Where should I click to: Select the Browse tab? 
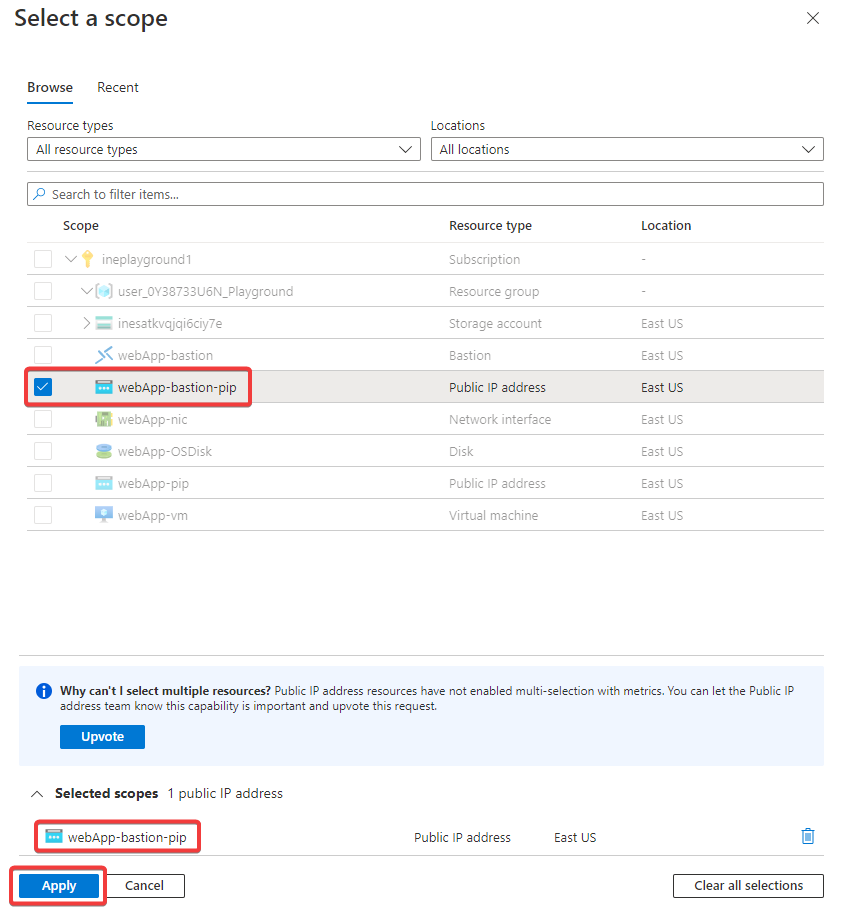(x=50, y=88)
